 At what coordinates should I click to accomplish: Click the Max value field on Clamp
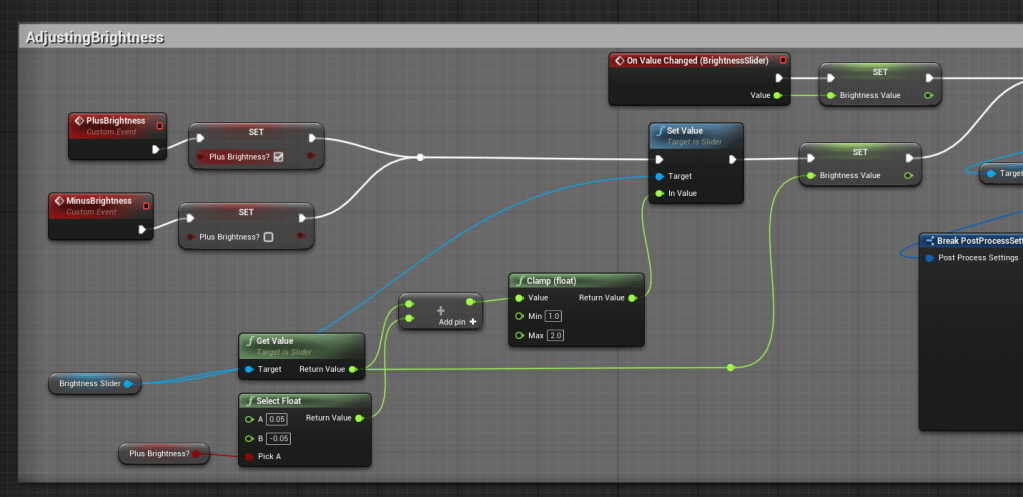[x=555, y=335]
